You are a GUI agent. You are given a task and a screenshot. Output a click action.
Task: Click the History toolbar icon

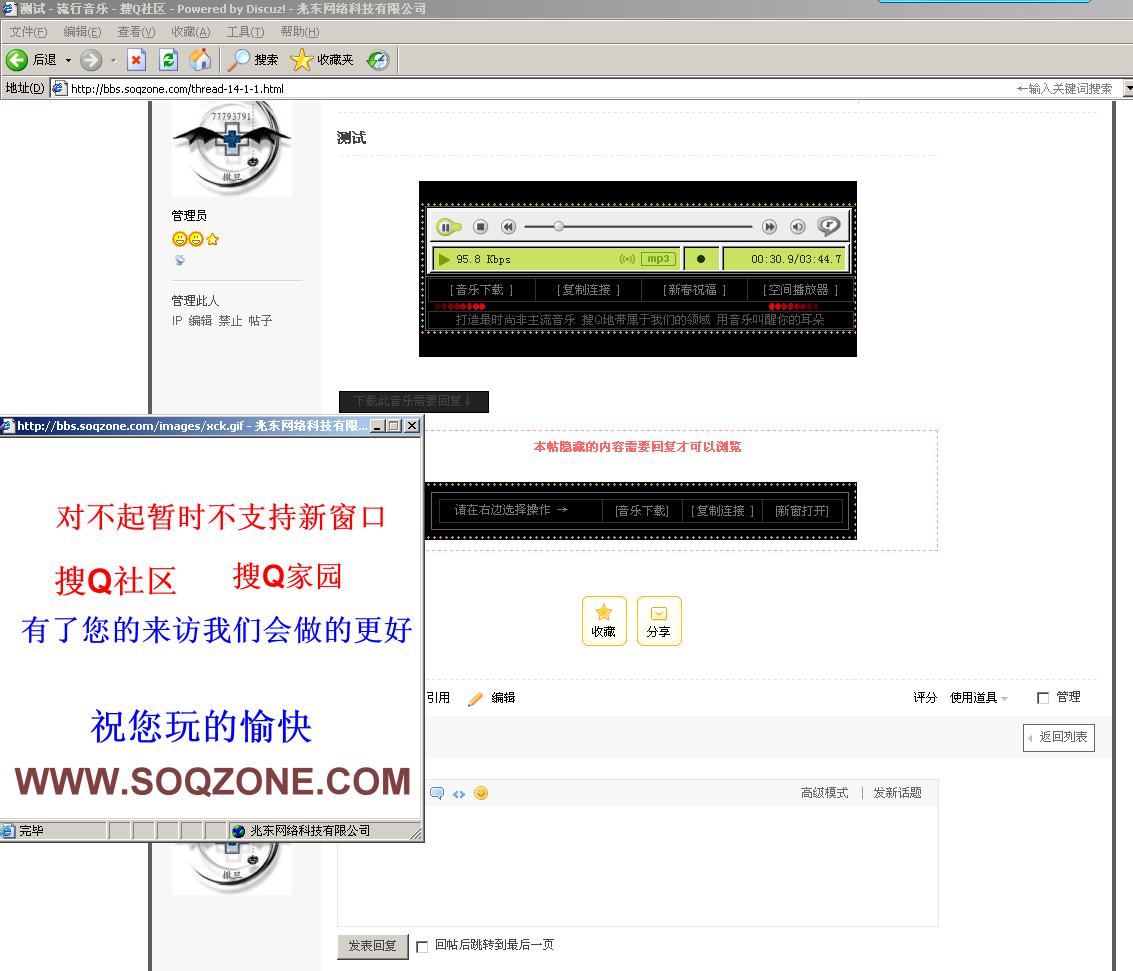pos(377,59)
